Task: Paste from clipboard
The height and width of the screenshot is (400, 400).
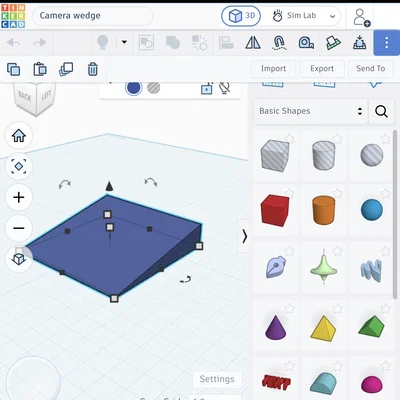Action: pyautogui.click(x=40, y=69)
